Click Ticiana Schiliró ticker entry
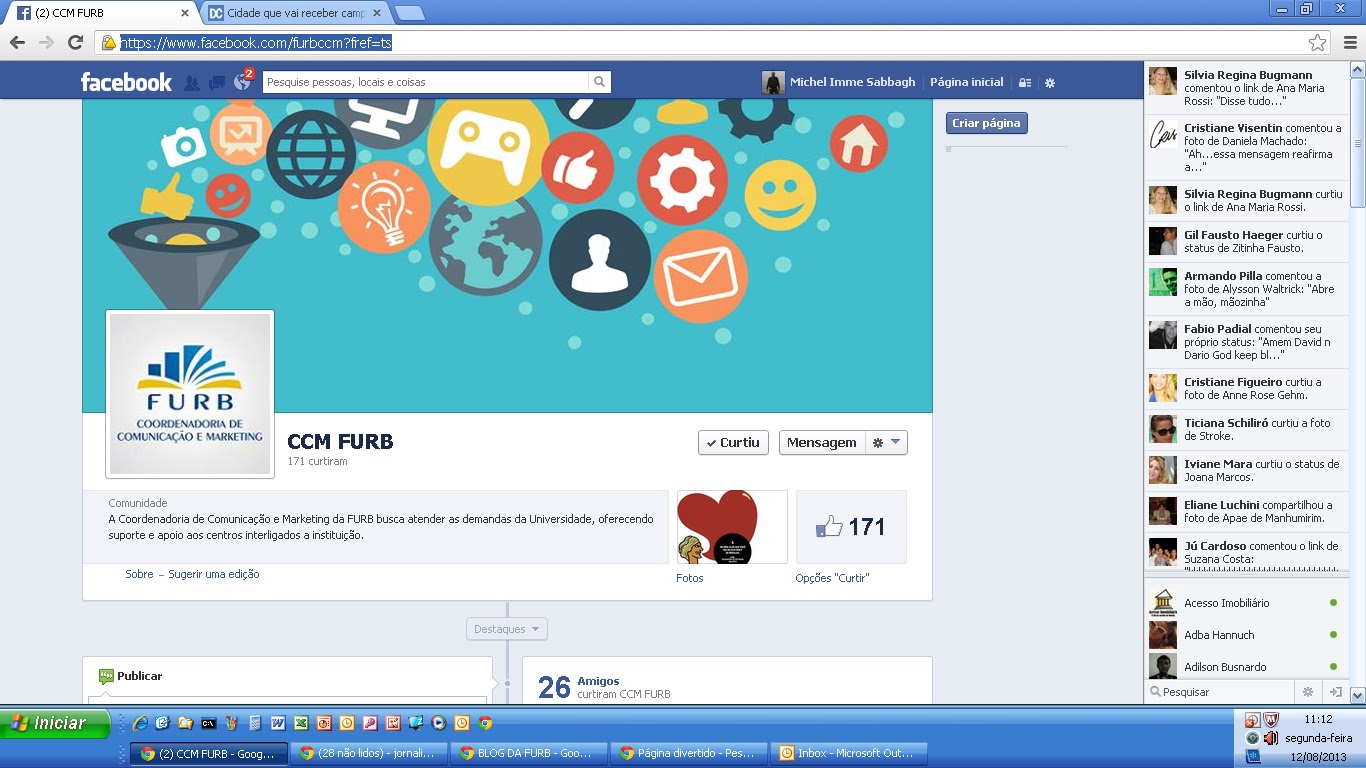 pos(1247,429)
